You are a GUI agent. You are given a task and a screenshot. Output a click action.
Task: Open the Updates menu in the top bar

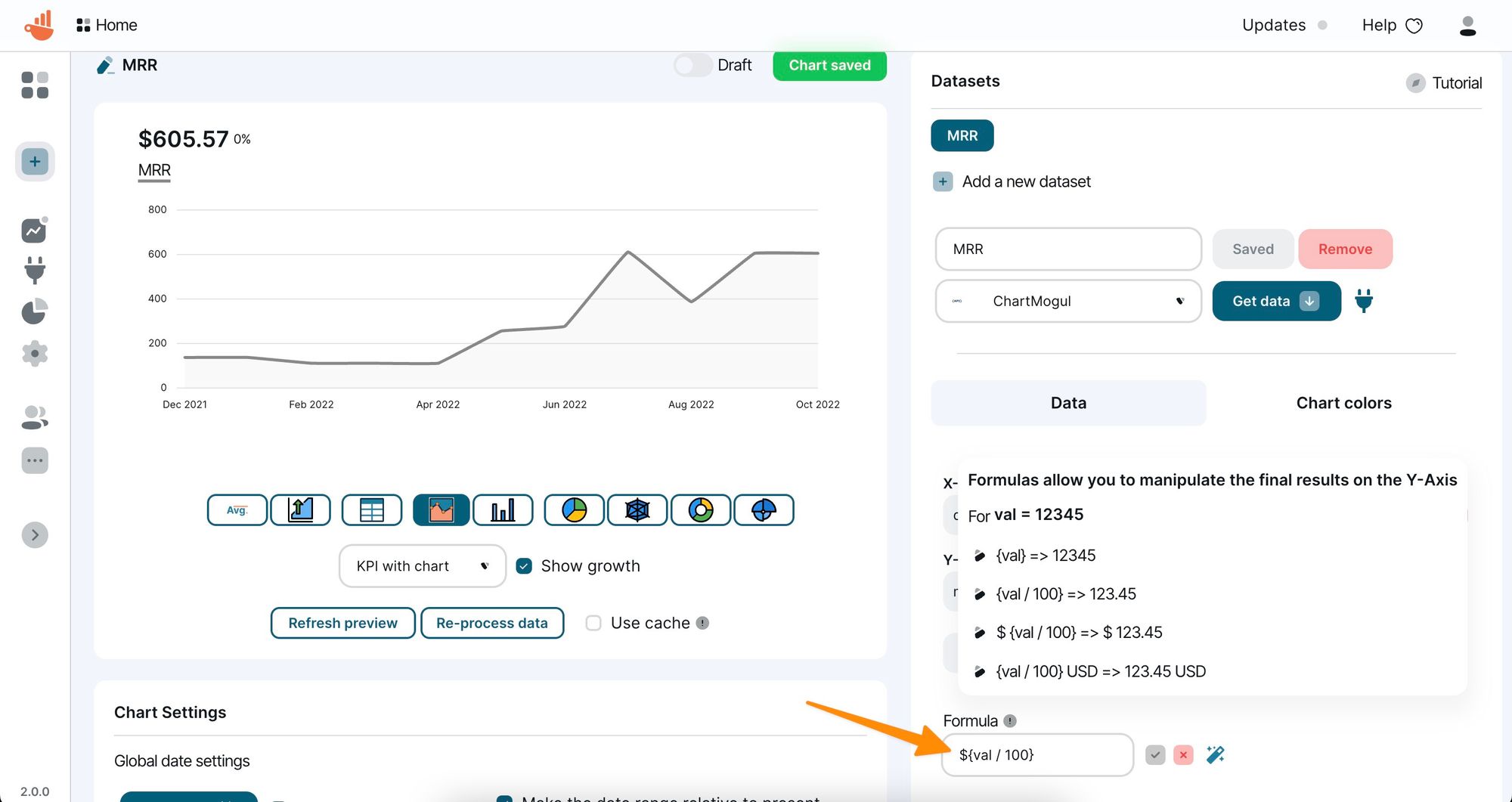[x=1273, y=24]
